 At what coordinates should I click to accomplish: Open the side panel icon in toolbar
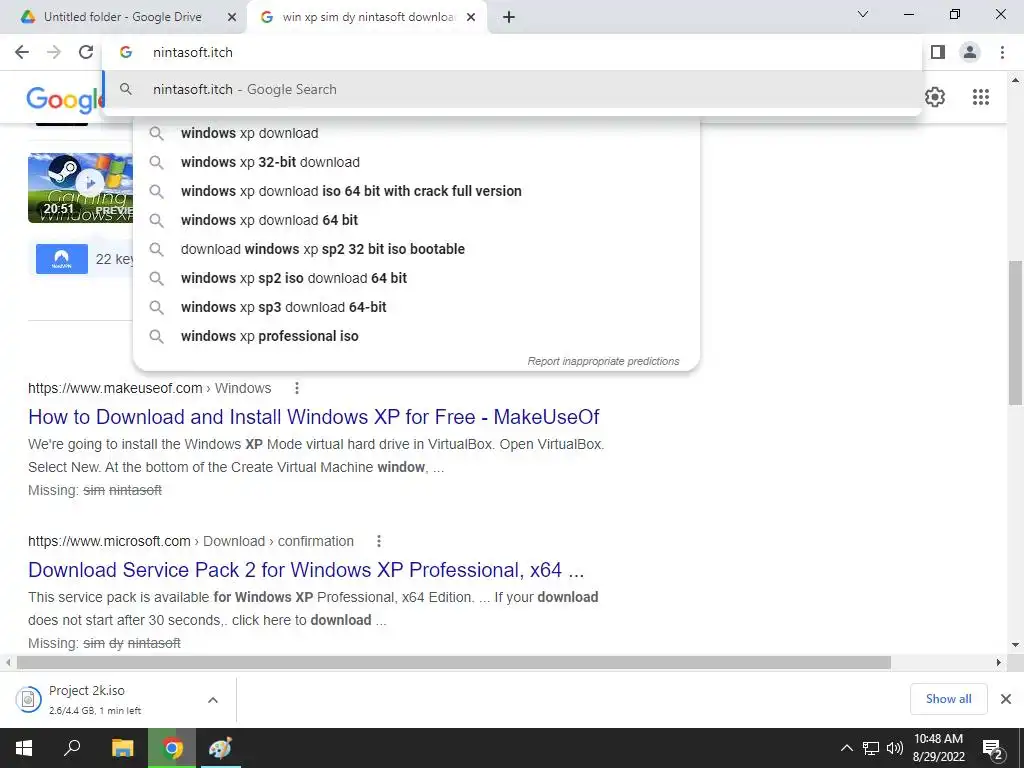[x=938, y=52]
